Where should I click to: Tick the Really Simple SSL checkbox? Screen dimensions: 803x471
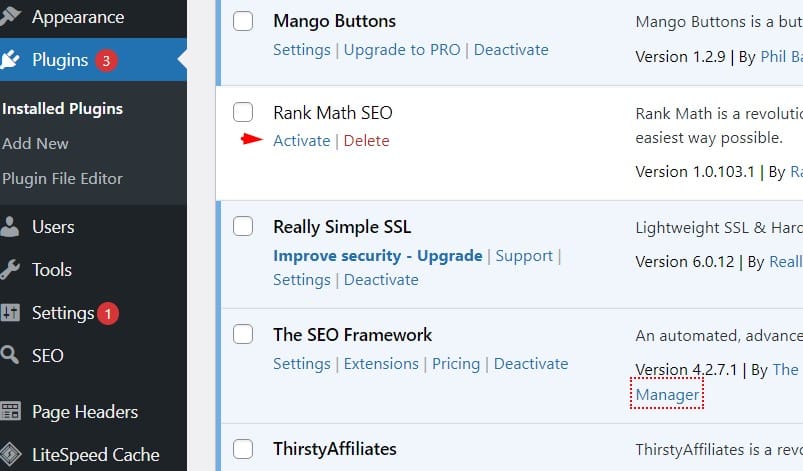pos(243,226)
